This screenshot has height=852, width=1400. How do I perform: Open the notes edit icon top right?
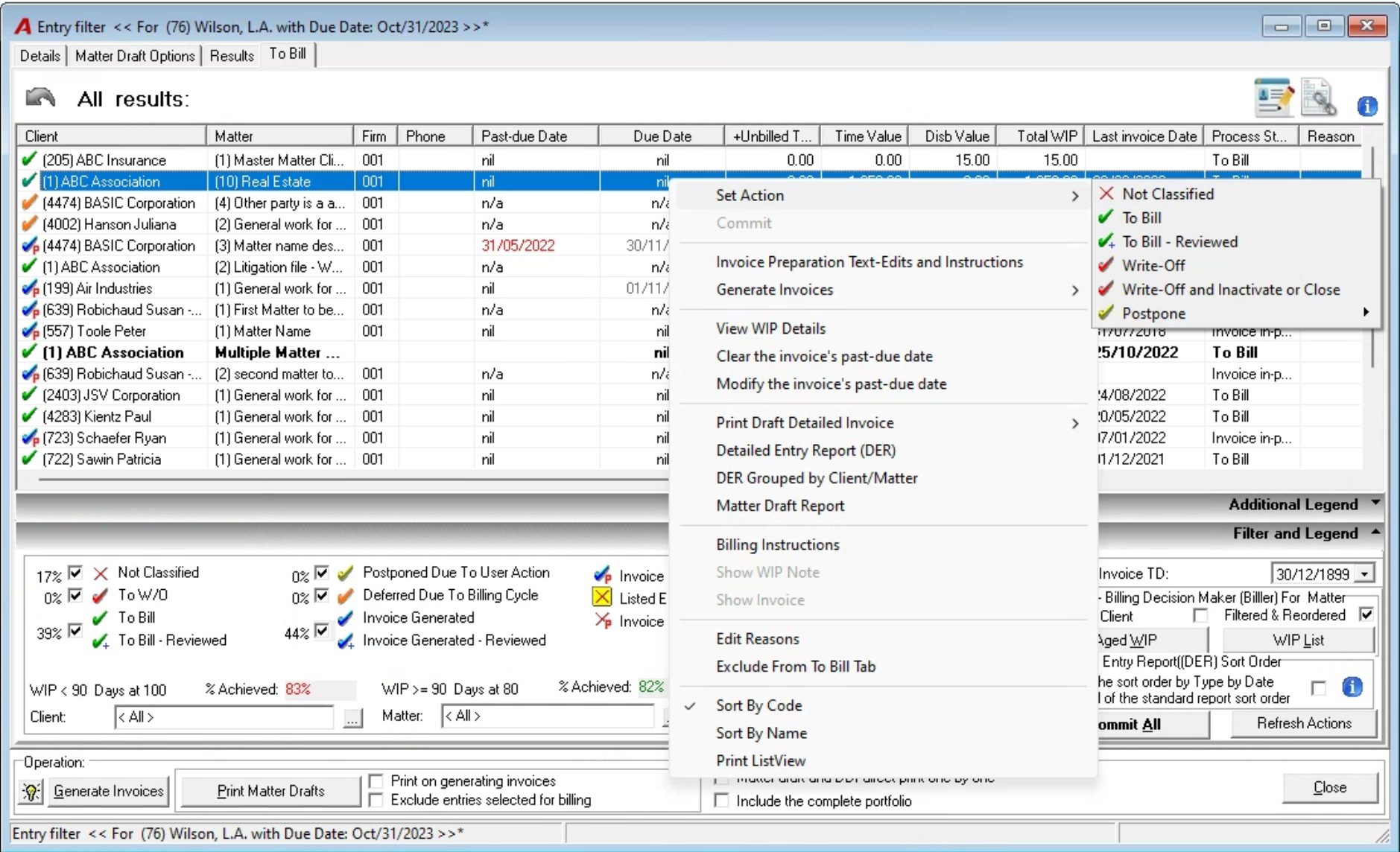point(1273,98)
